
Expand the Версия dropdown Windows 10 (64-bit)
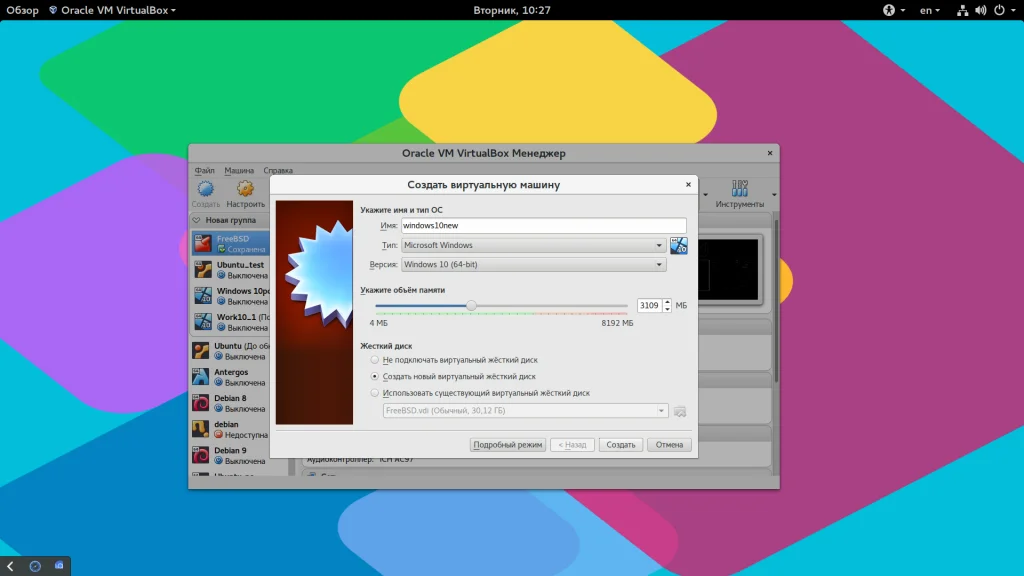click(533, 265)
